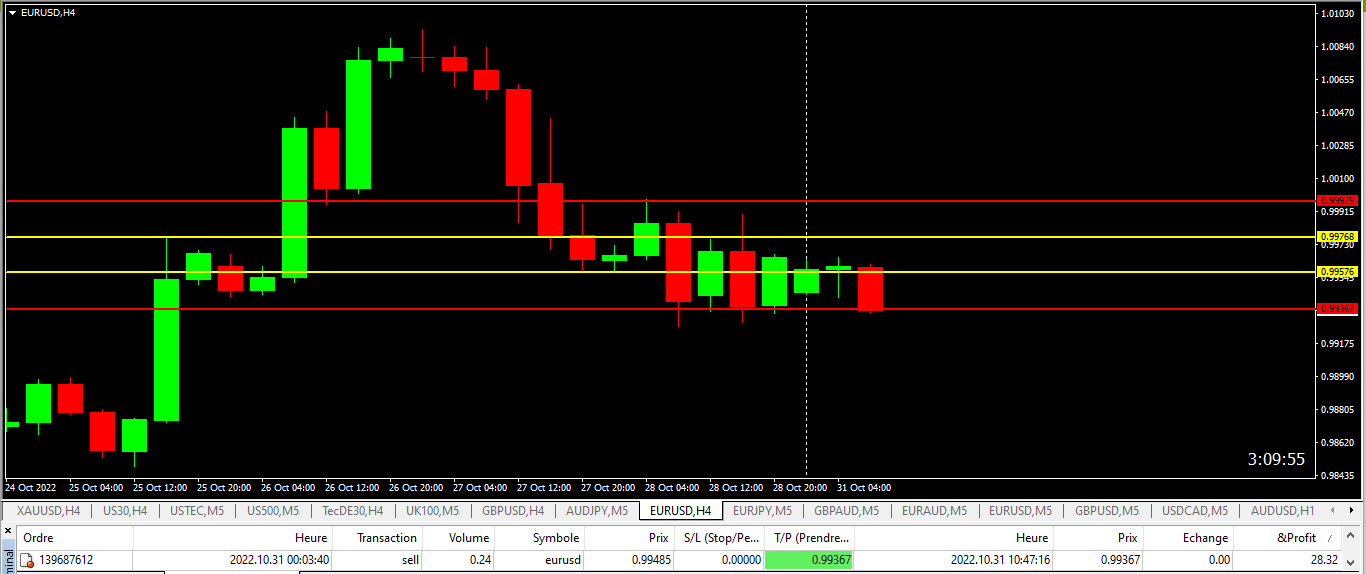This screenshot has height=574, width=1366.
Task: Click the yellow 0.99768 price level label
Action: 1337,237
